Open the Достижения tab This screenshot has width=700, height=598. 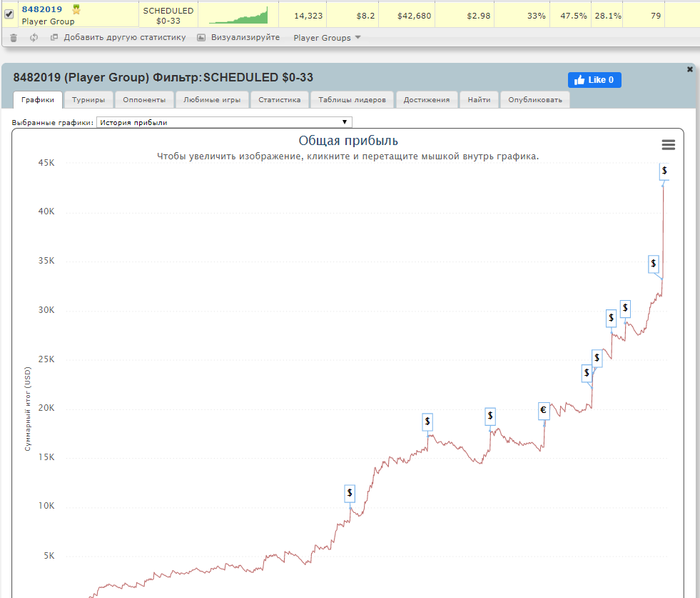tap(426, 100)
